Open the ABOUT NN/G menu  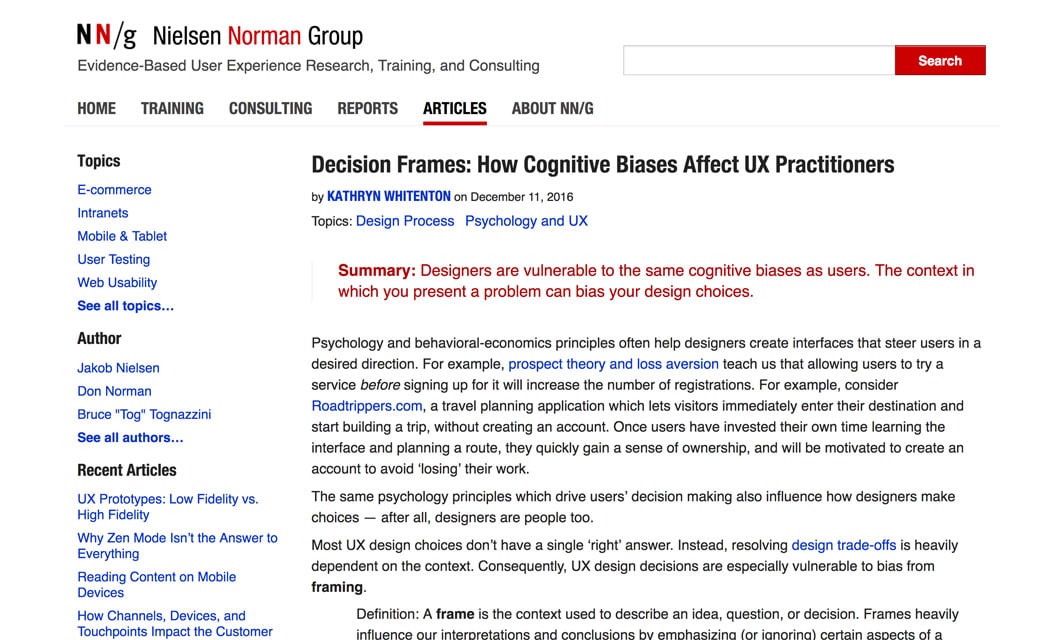point(552,108)
